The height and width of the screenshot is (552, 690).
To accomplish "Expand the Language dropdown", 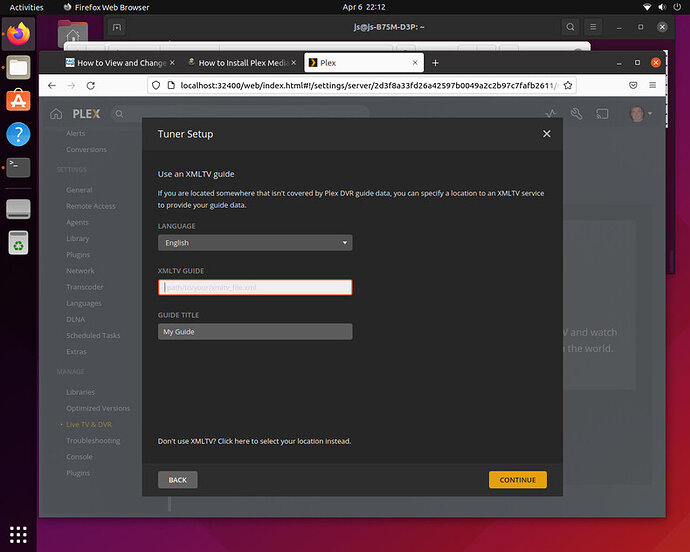I will pos(255,243).
